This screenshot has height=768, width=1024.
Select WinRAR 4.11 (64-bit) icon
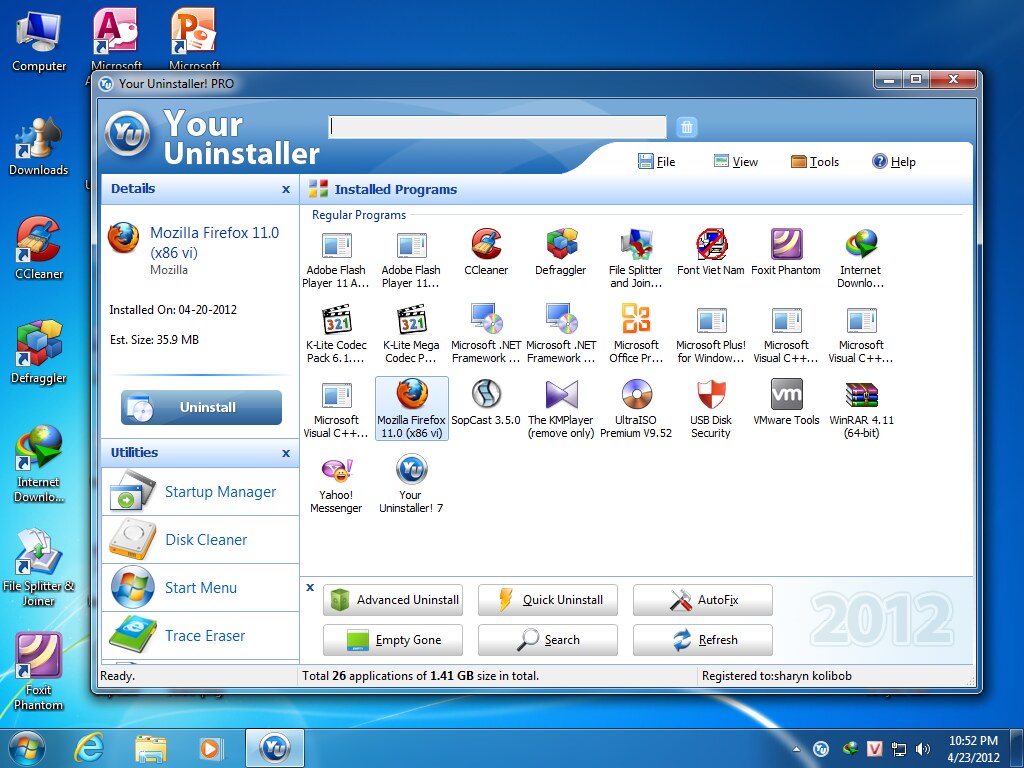pyautogui.click(x=861, y=396)
